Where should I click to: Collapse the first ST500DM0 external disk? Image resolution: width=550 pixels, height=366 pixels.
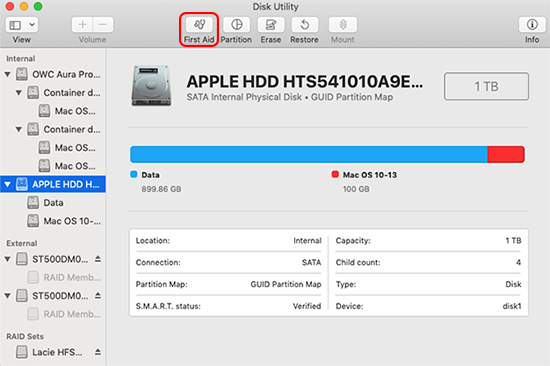click(7, 259)
